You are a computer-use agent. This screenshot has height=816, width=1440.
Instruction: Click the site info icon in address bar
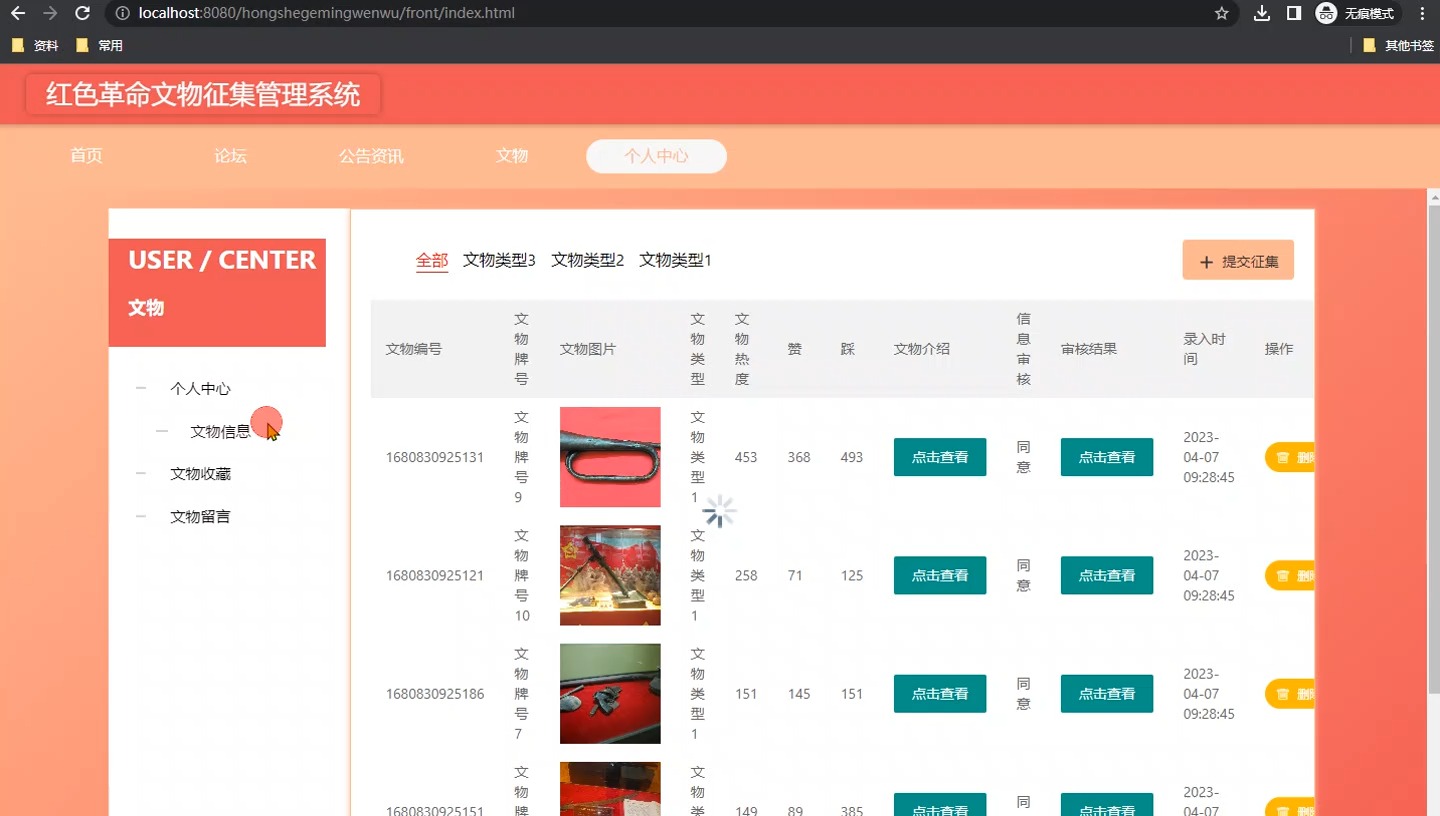pyautogui.click(x=122, y=14)
